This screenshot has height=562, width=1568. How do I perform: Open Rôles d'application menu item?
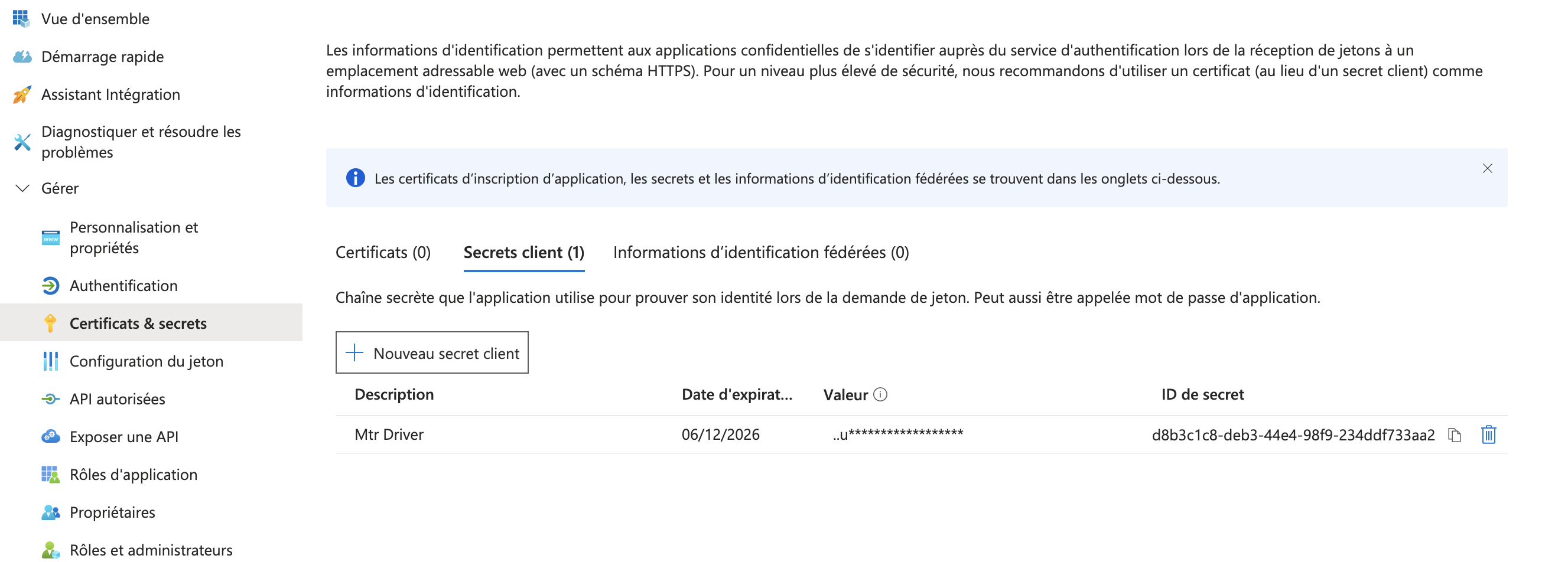134,475
